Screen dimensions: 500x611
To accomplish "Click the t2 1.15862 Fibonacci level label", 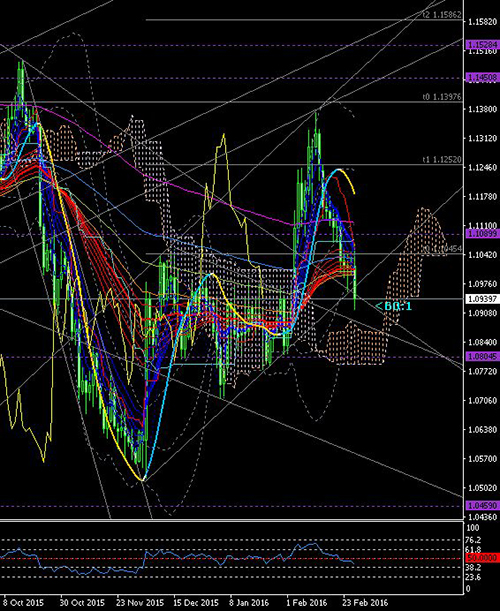I will (442, 15).
